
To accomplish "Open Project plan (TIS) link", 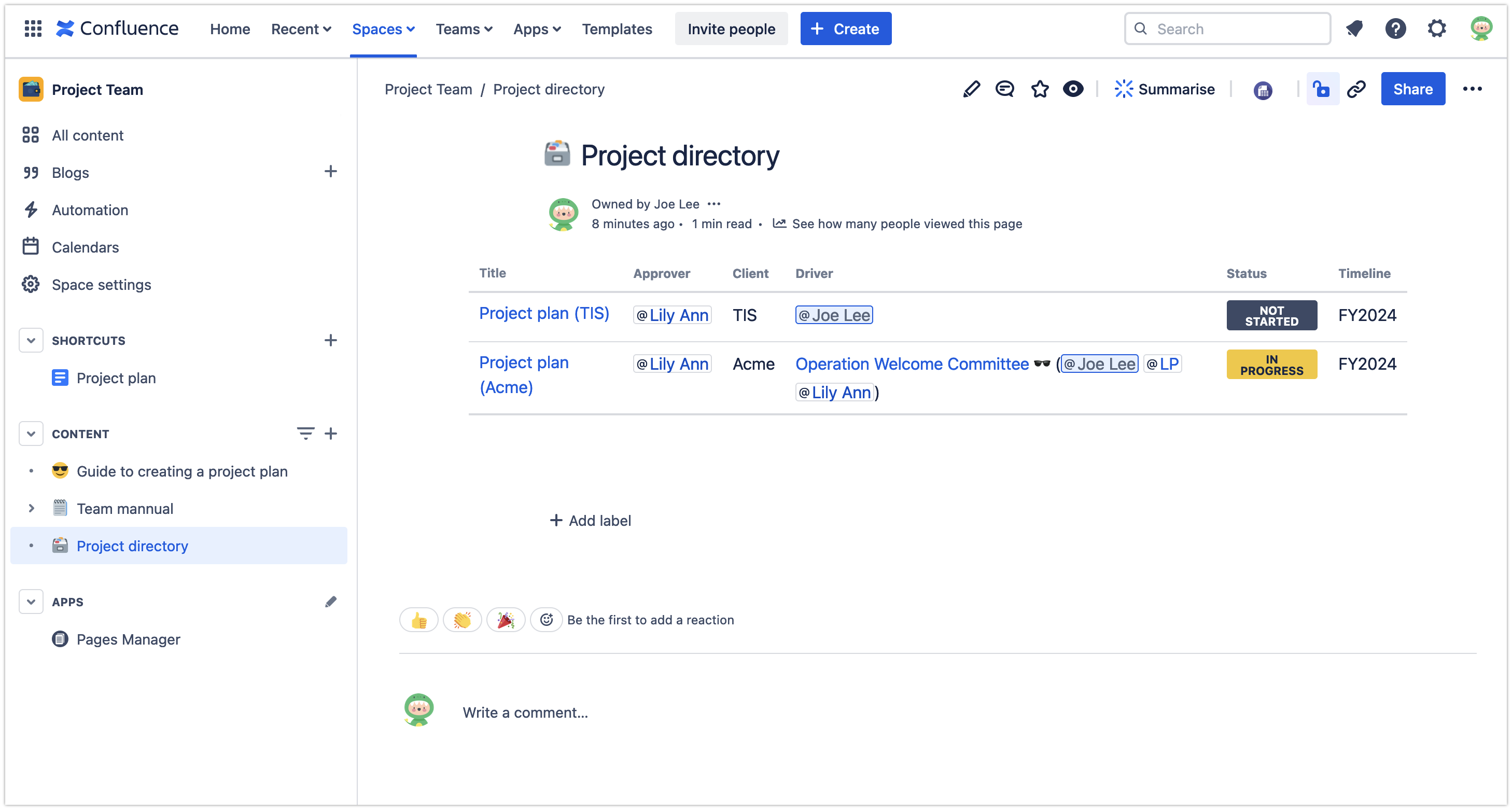I will click(543, 313).
